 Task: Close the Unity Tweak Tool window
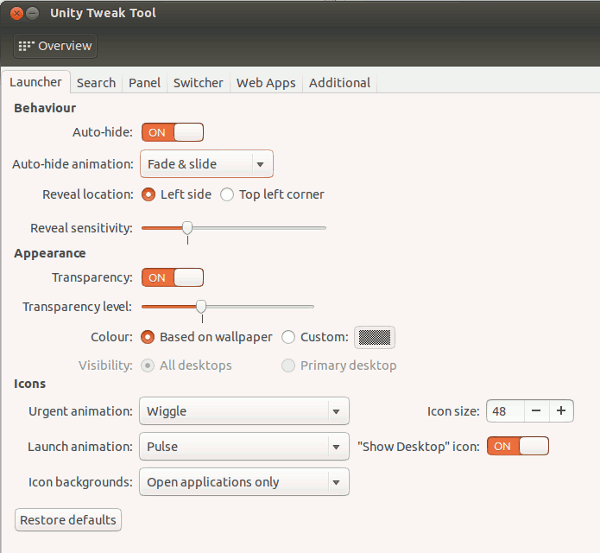coord(16,13)
